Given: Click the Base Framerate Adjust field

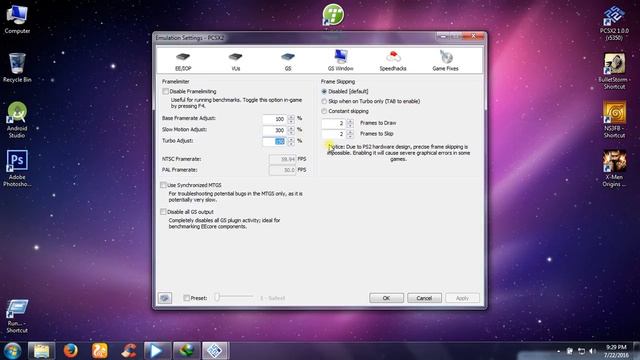Looking at the screenshot, I should point(274,119).
